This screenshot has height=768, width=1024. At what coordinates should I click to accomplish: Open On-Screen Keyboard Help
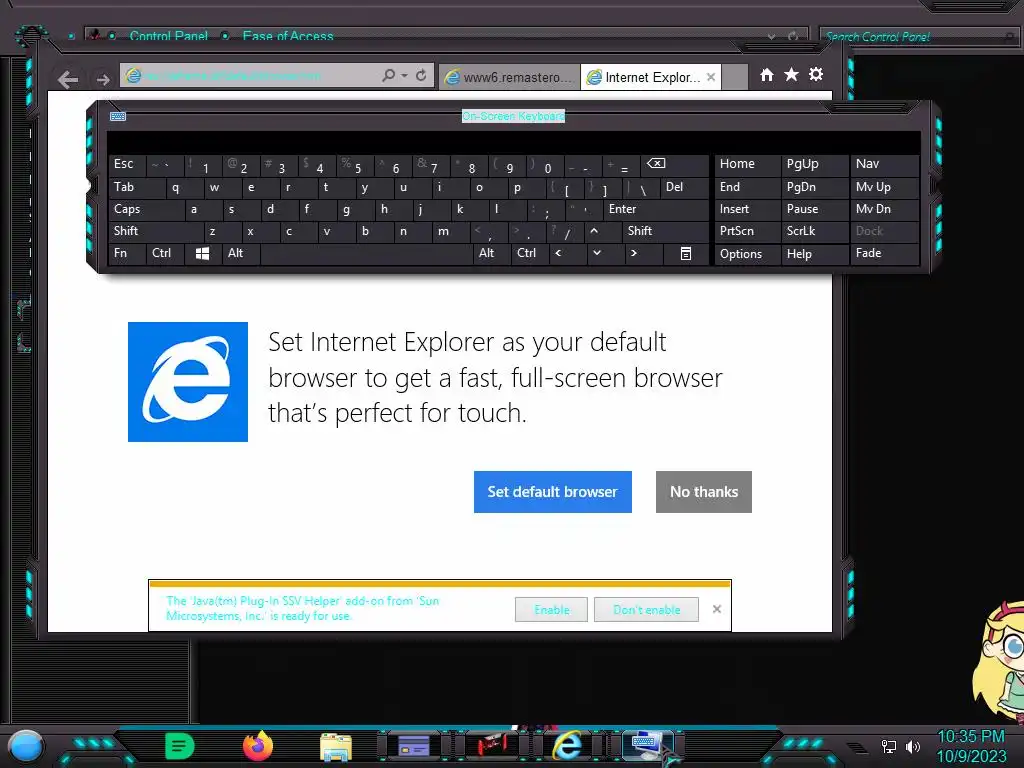coord(815,254)
